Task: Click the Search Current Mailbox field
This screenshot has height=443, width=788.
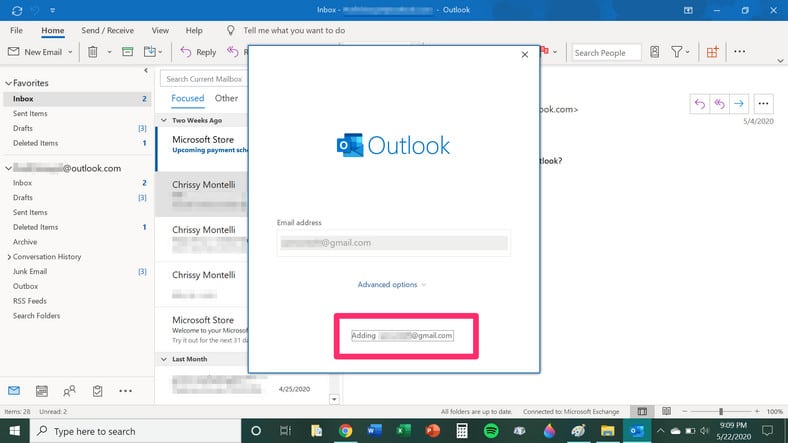Action: point(204,79)
